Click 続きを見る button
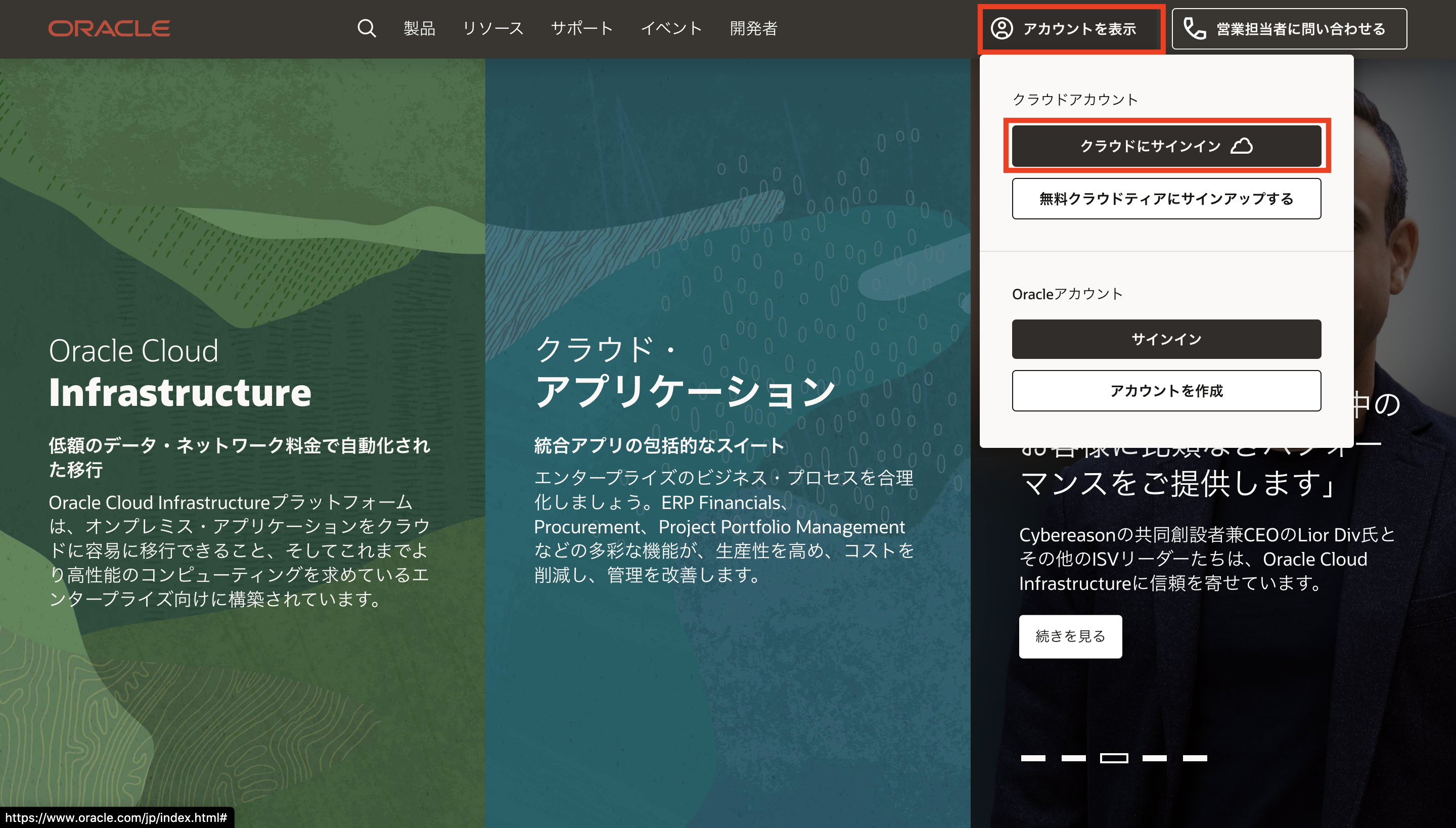Viewport: 1456px width, 828px height. [x=1070, y=636]
